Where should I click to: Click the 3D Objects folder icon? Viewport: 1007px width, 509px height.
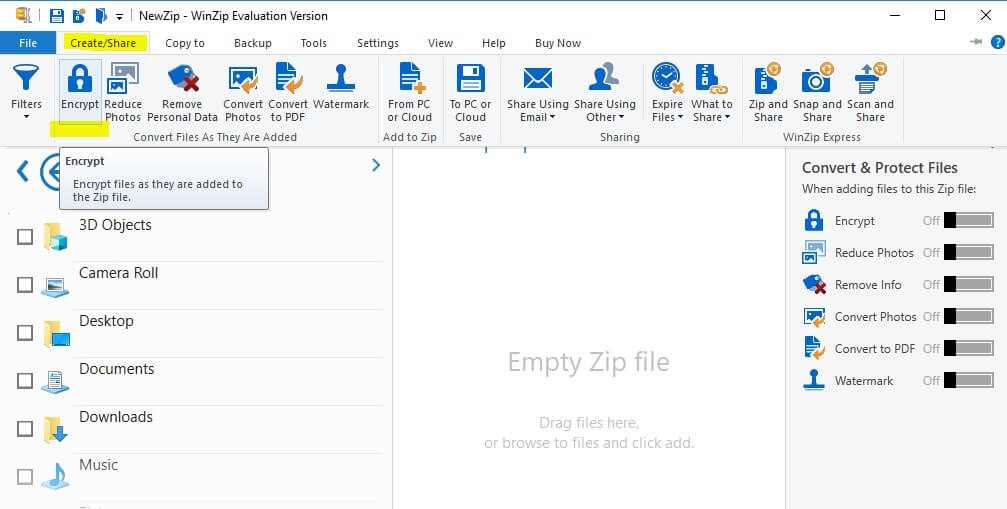pyautogui.click(x=55, y=236)
